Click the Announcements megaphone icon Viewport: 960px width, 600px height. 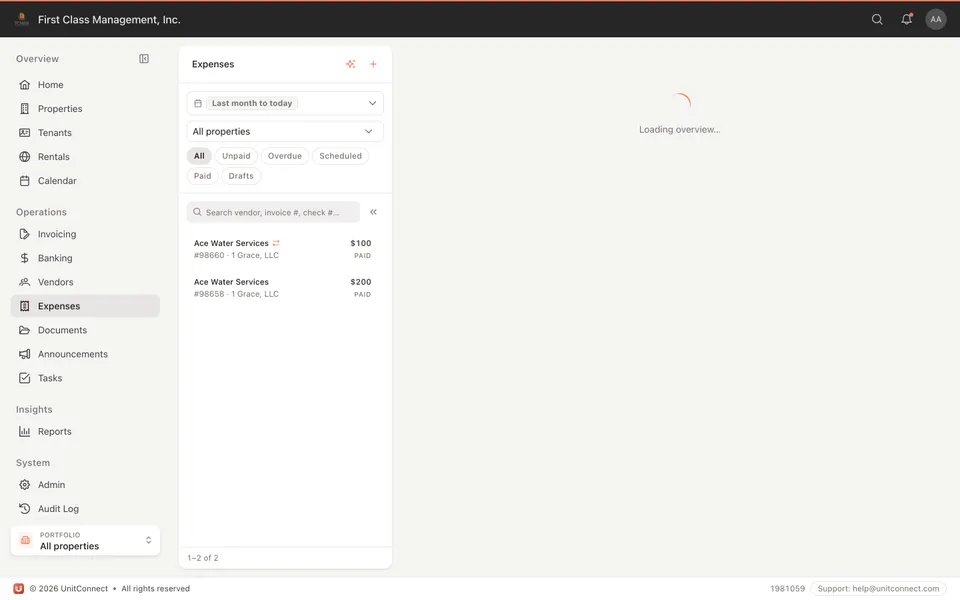coord(24,354)
